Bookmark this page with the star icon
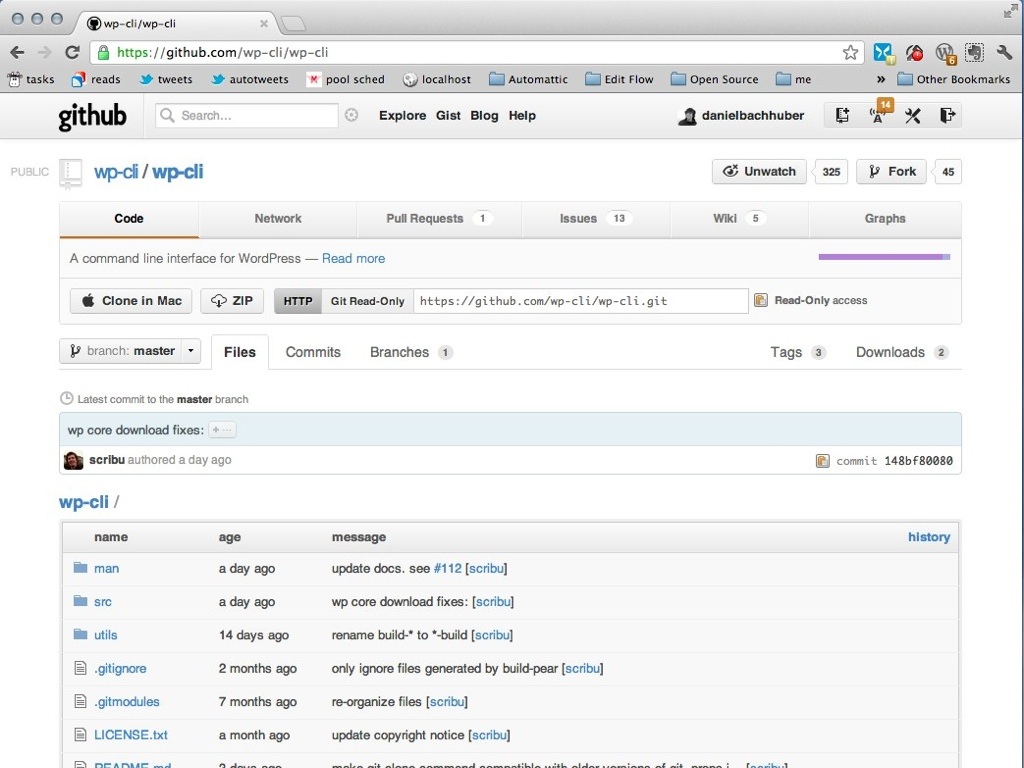Viewport: 1024px width, 768px height. coord(850,52)
